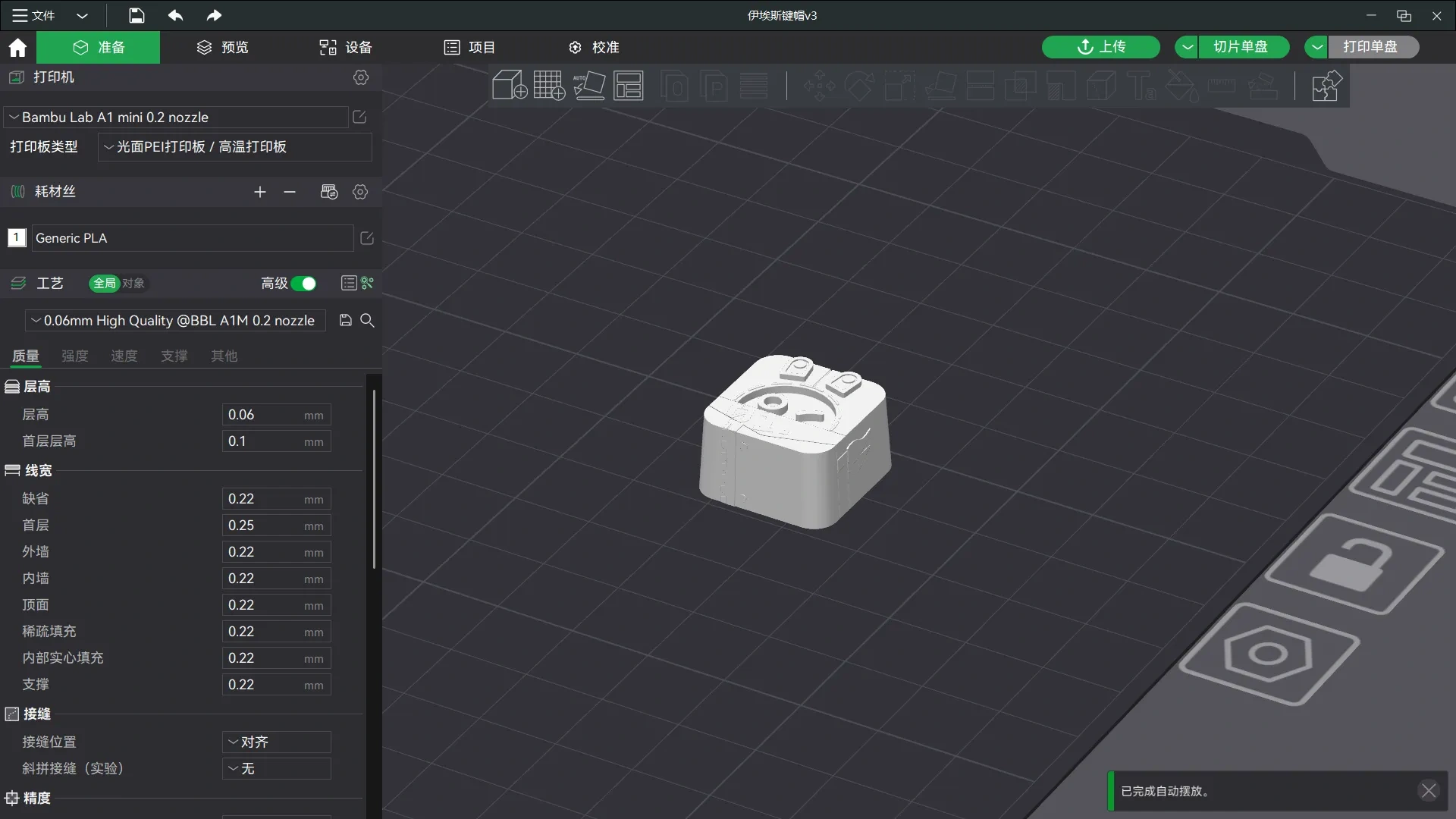Open the scarf seam (斜拼接缝) dropdown
The height and width of the screenshot is (819, 1456).
pos(277,768)
